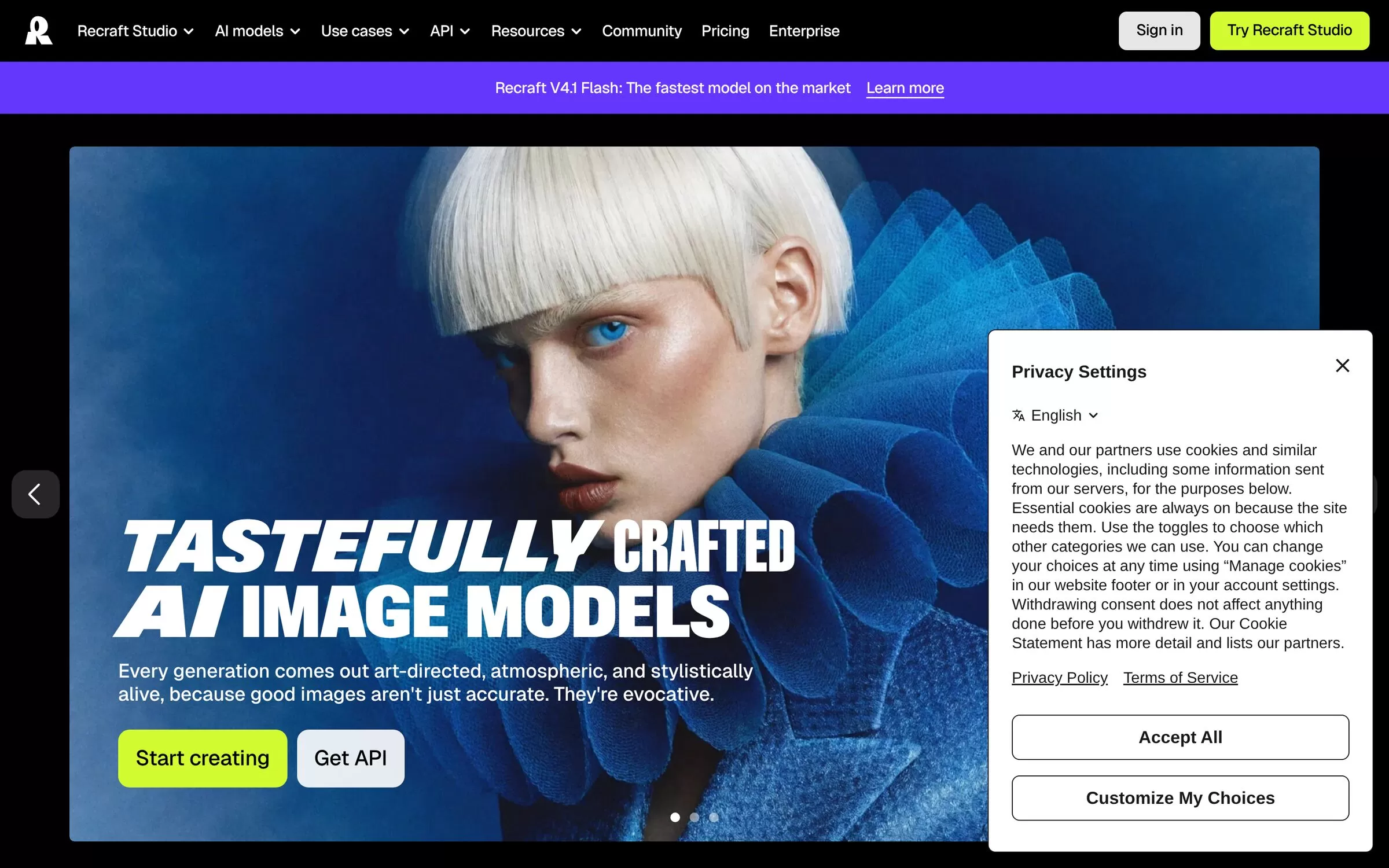The image size is (1389, 868).
Task: Open the English language selector
Action: pos(1056,415)
